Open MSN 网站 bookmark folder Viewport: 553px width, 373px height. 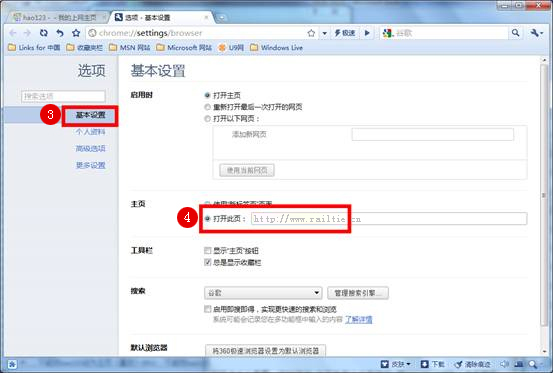pyautogui.click(x=129, y=48)
